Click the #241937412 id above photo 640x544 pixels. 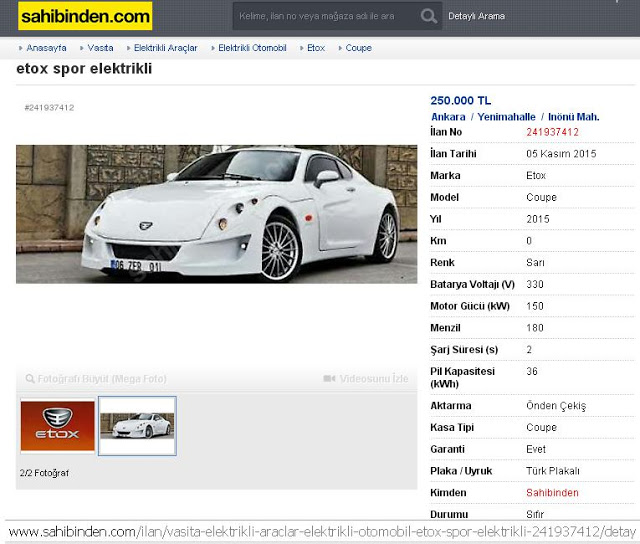pos(49,108)
